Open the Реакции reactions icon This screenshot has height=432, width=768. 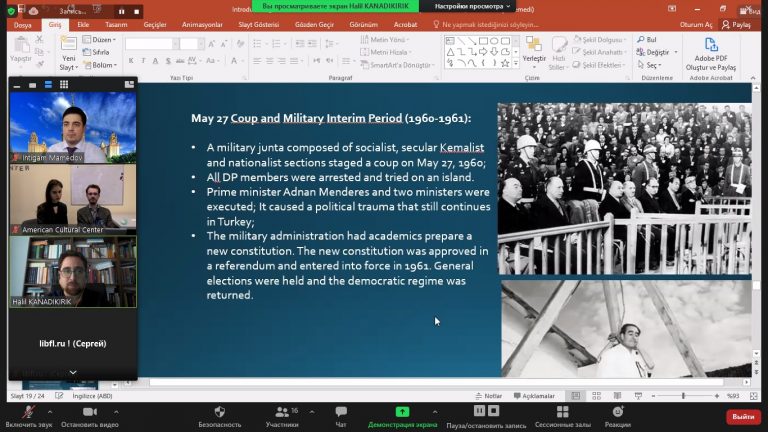[617, 412]
